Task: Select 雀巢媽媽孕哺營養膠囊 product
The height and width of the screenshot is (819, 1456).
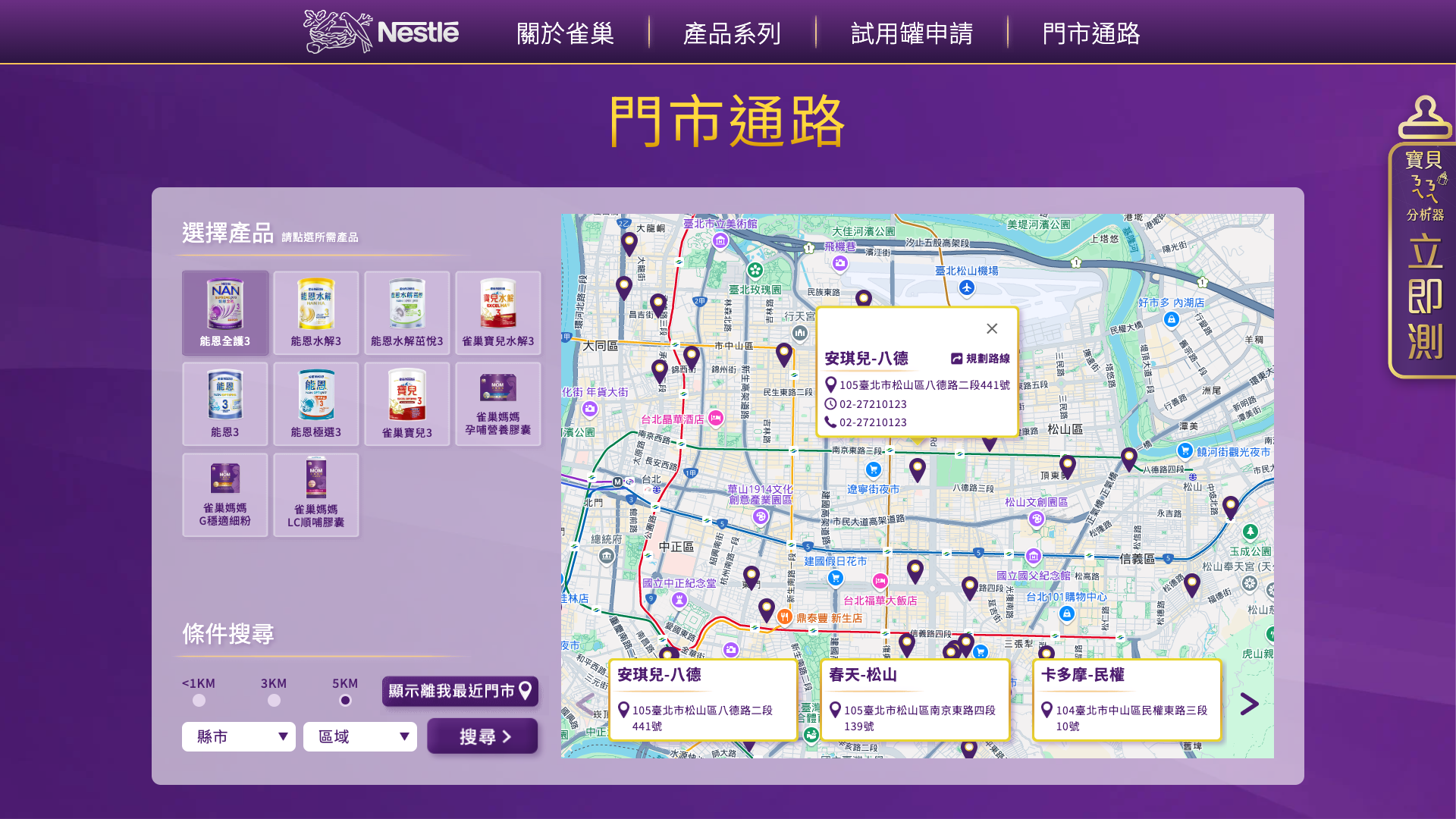Action: (x=498, y=403)
